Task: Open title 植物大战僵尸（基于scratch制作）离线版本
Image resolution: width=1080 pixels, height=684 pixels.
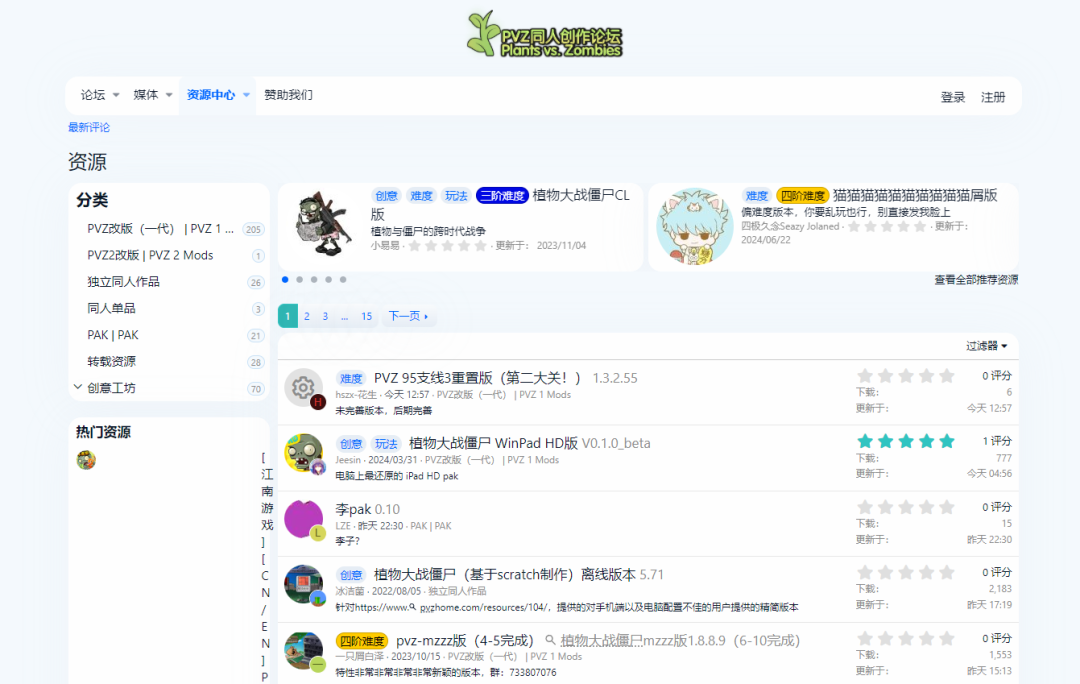Action: coord(505,574)
